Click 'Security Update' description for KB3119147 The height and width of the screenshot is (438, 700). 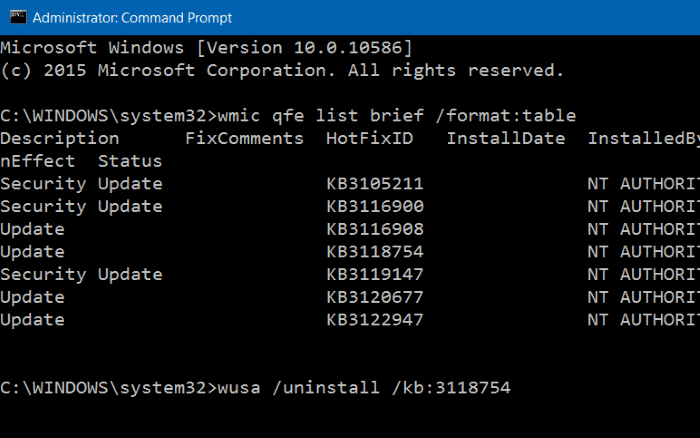pos(81,275)
